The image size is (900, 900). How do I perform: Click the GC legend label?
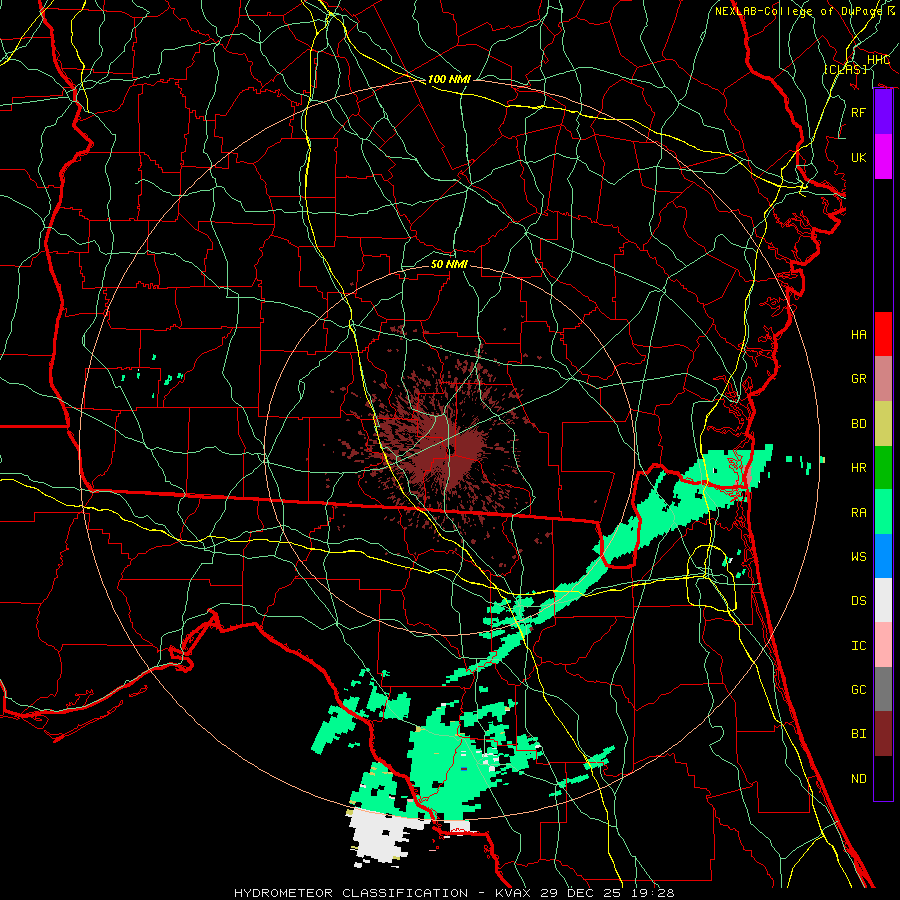[858, 690]
